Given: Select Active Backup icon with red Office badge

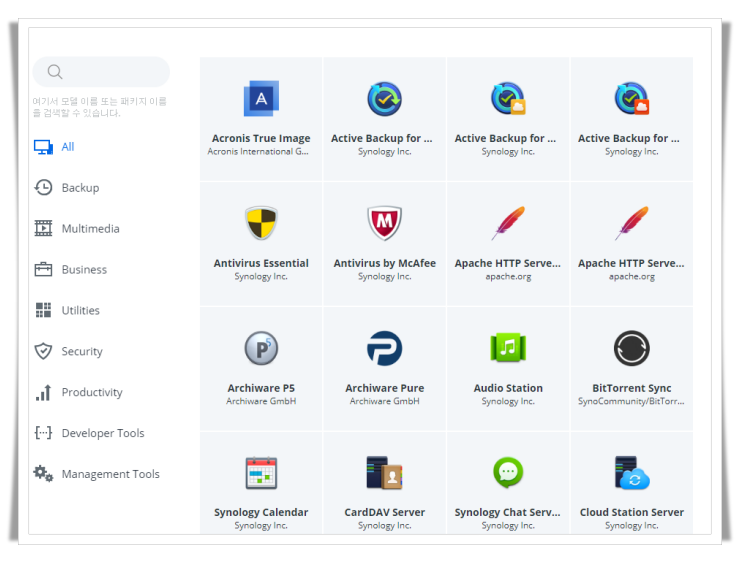Looking at the screenshot, I should 632,99.
